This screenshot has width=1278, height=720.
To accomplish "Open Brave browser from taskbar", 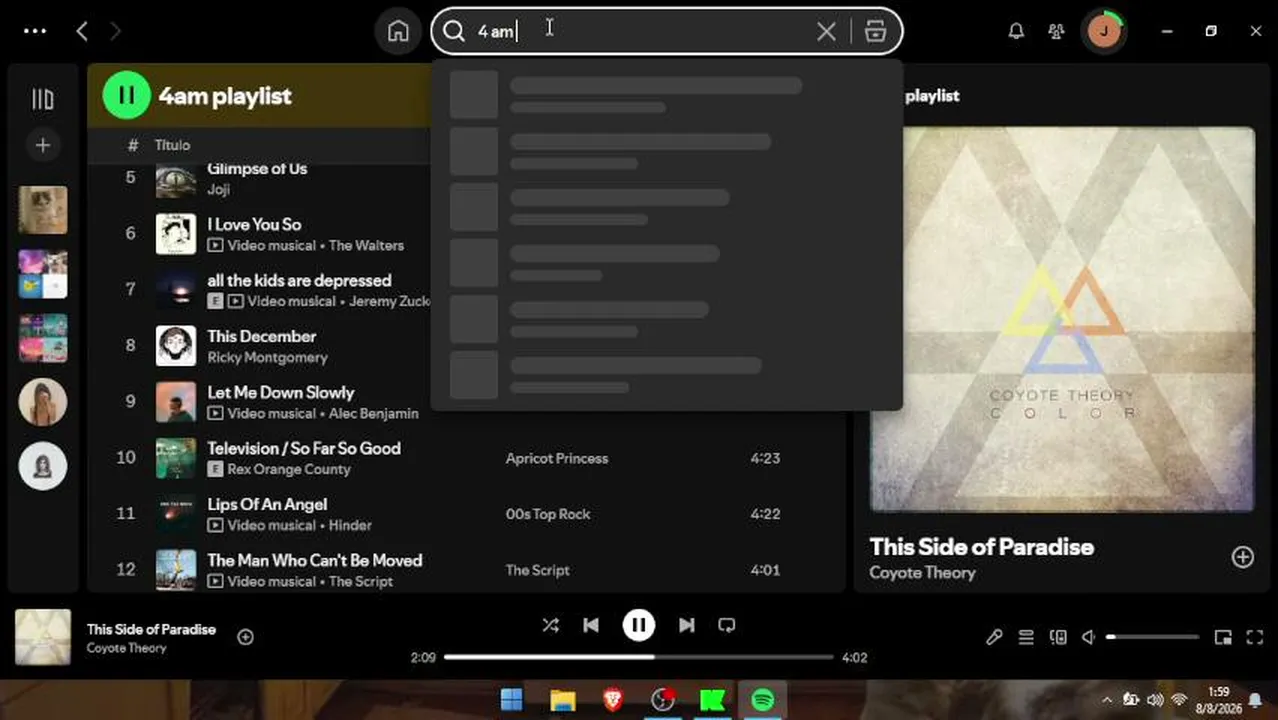I will (x=612, y=699).
